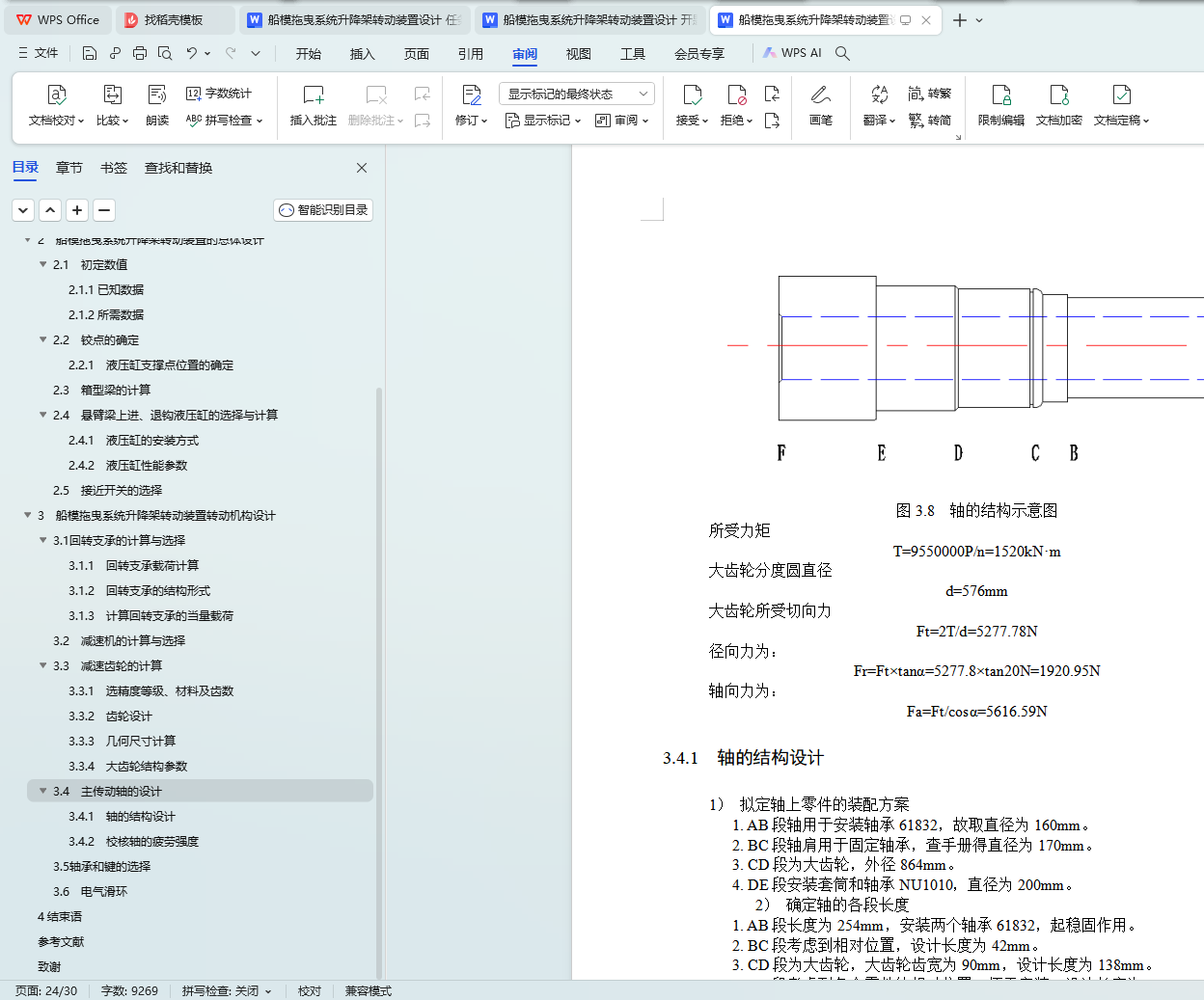Image resolution: width=1204 pixels, height=1000 pixels.
Task: Click 校对 in status bar
Action: pos(310,991)
